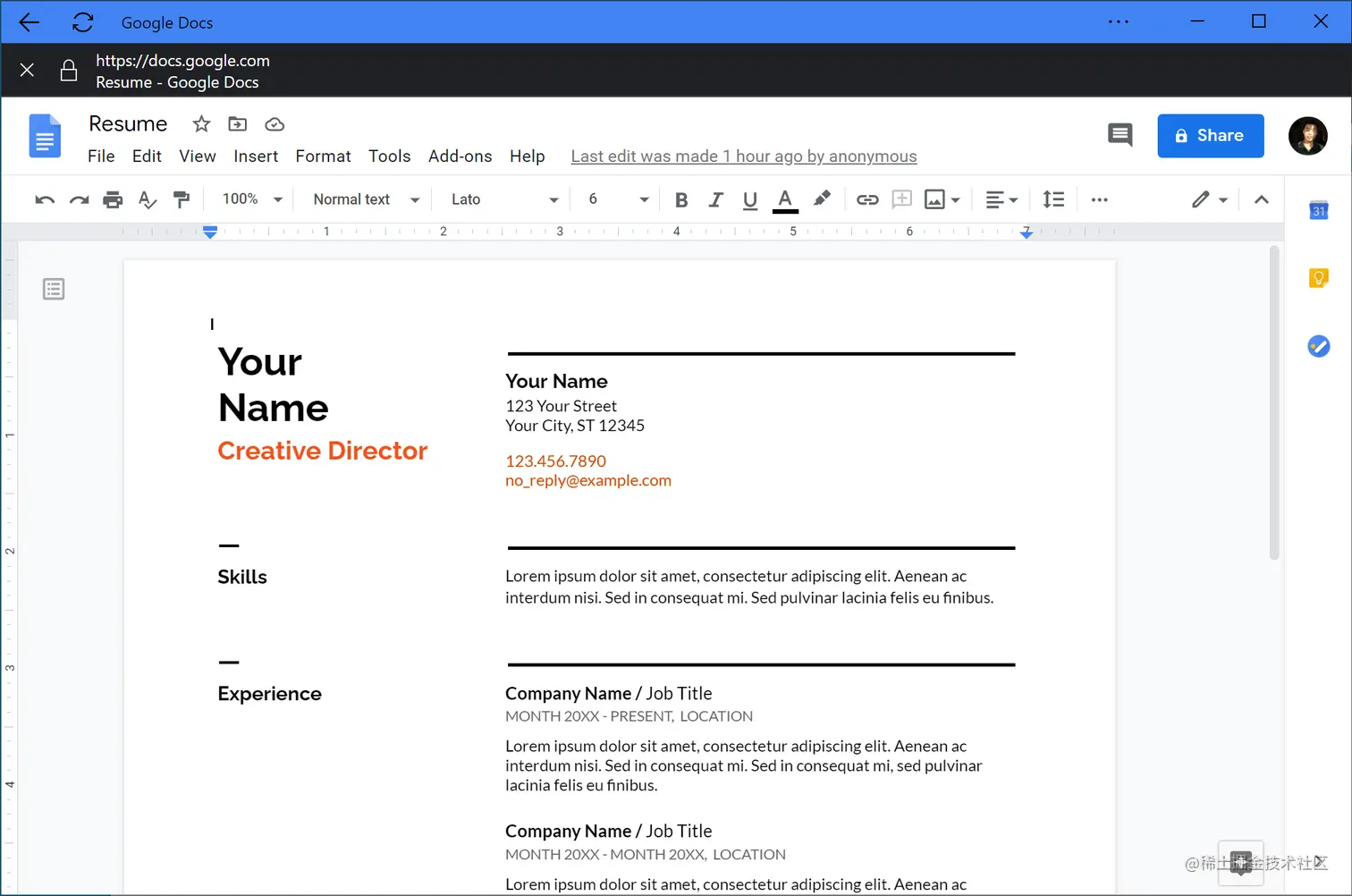Dismiss the address bar with the X
The width and height of the screenshot is (1352, 896).
coord(27,70)
